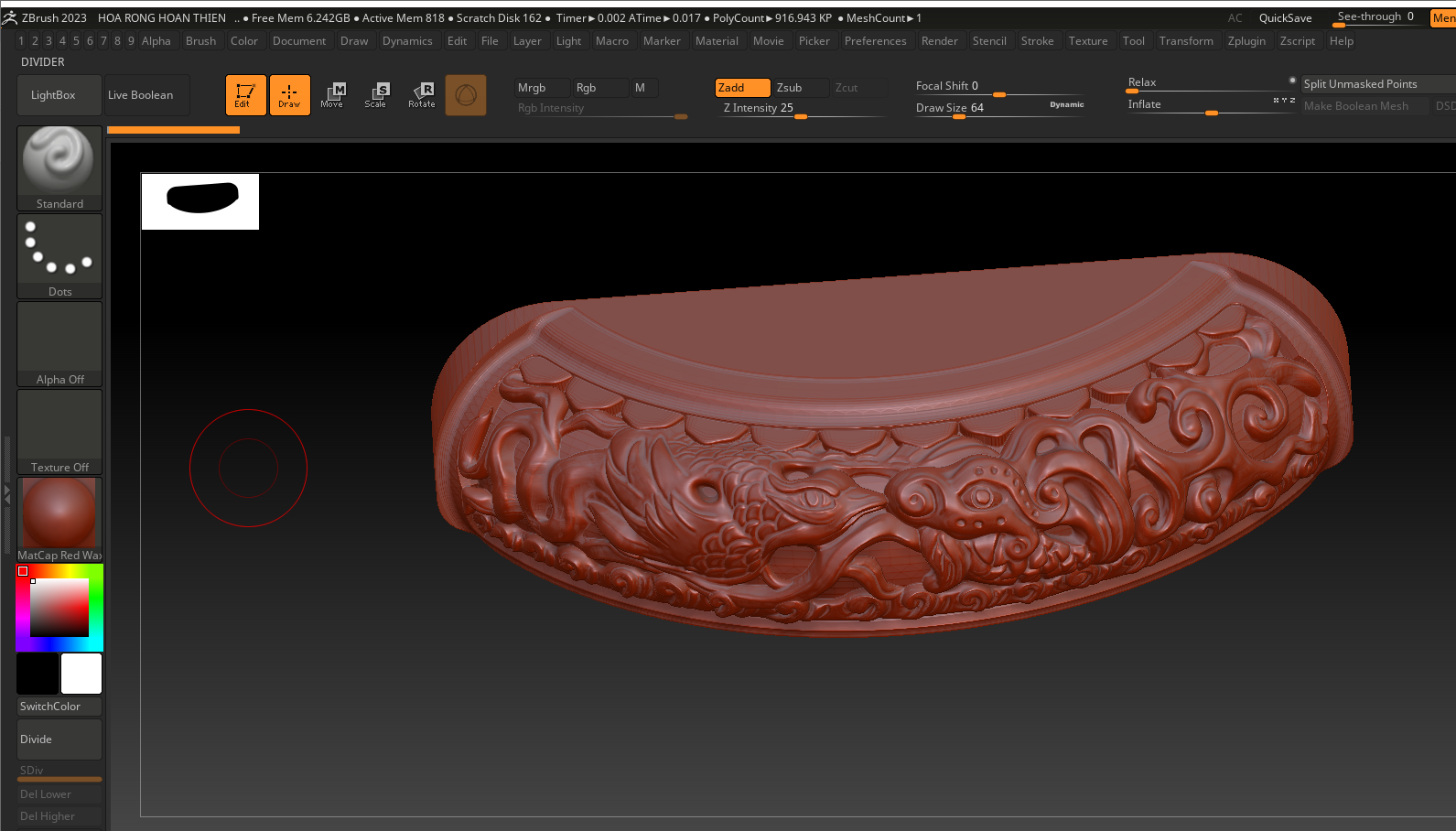The width and height of the screenshot is (1456, 831).
Task: Pick the Rotate tool icon
Action: click(x=422, y=95)
